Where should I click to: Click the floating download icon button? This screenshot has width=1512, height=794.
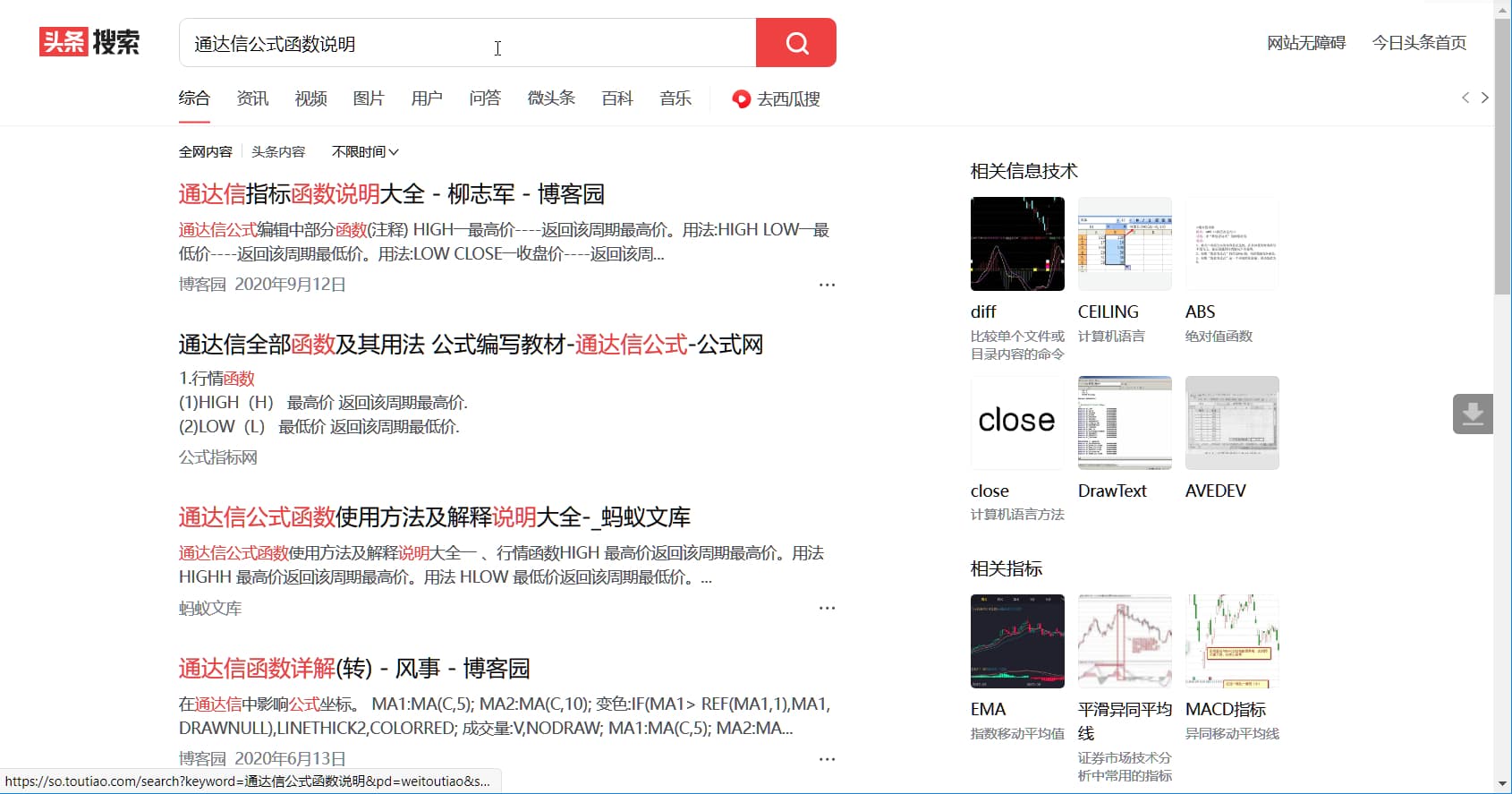tap(1473, 414)
